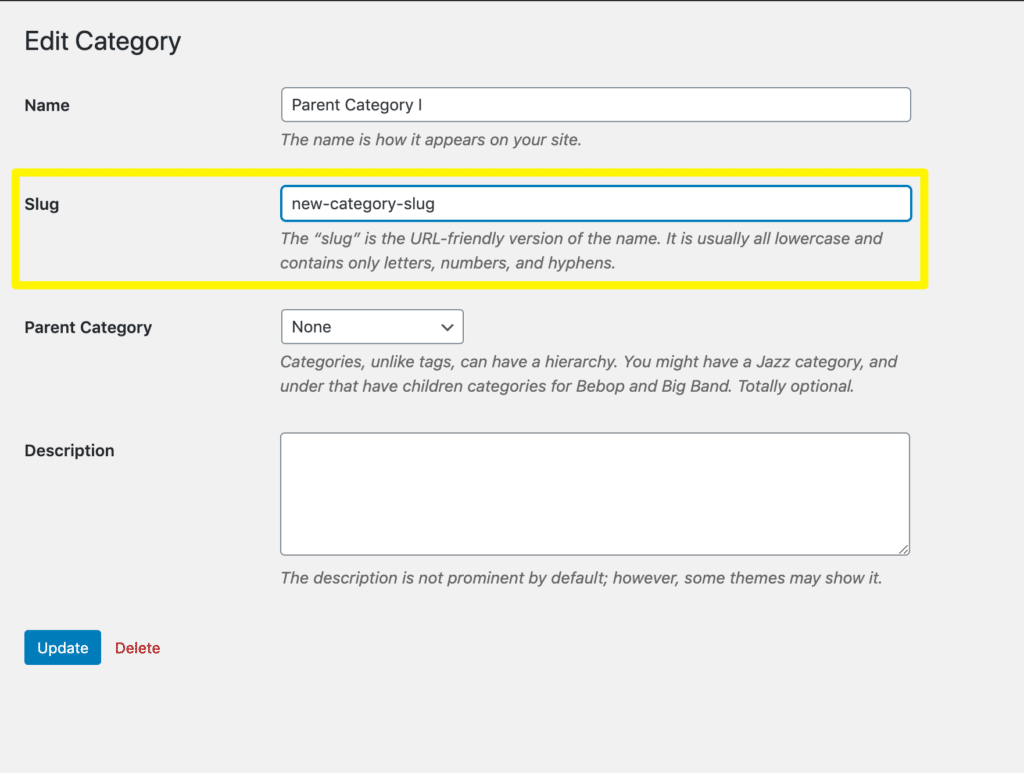Click the Name field label
1024x773 pixels.
coord(47,105)
